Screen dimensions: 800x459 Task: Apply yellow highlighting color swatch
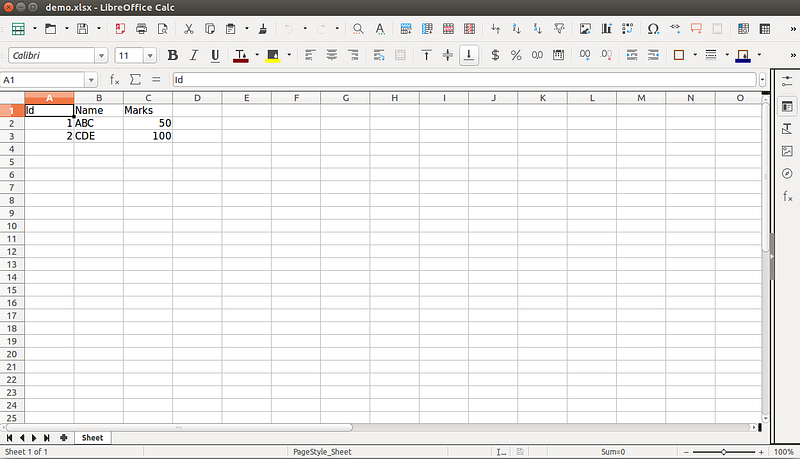click(x=273, y=55)
